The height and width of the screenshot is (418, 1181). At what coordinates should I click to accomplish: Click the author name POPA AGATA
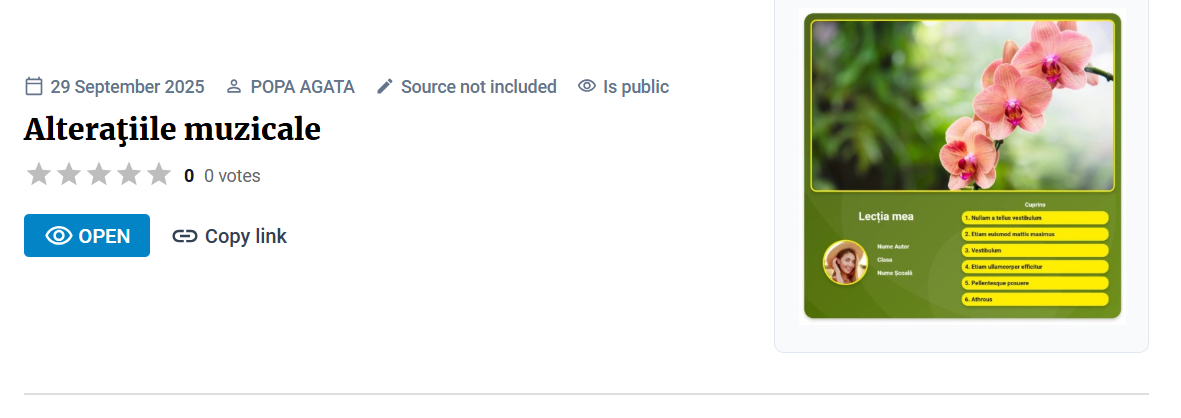pyautogui.click(x=302, y=86)
